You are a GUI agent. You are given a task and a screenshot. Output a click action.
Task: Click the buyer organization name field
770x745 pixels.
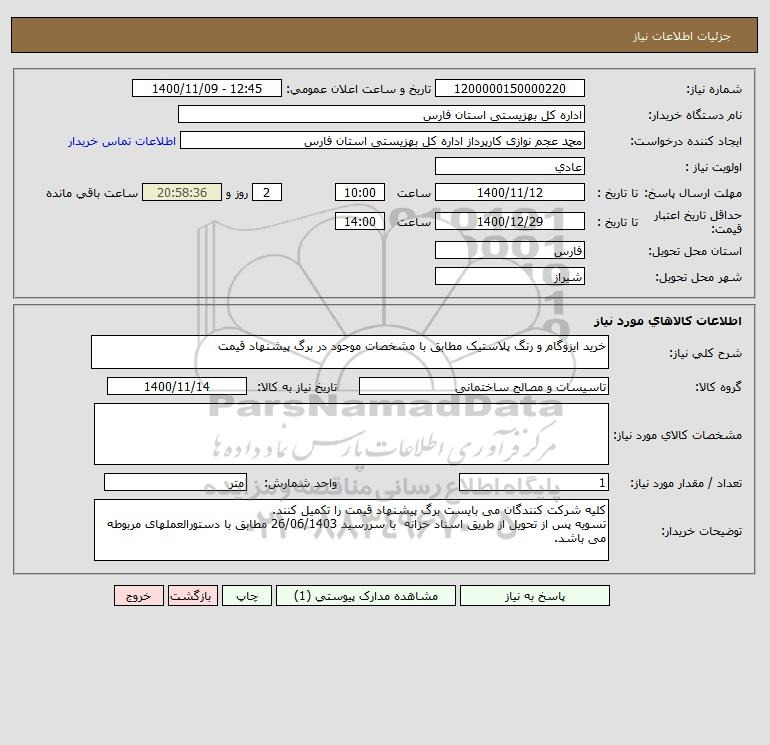381,114
